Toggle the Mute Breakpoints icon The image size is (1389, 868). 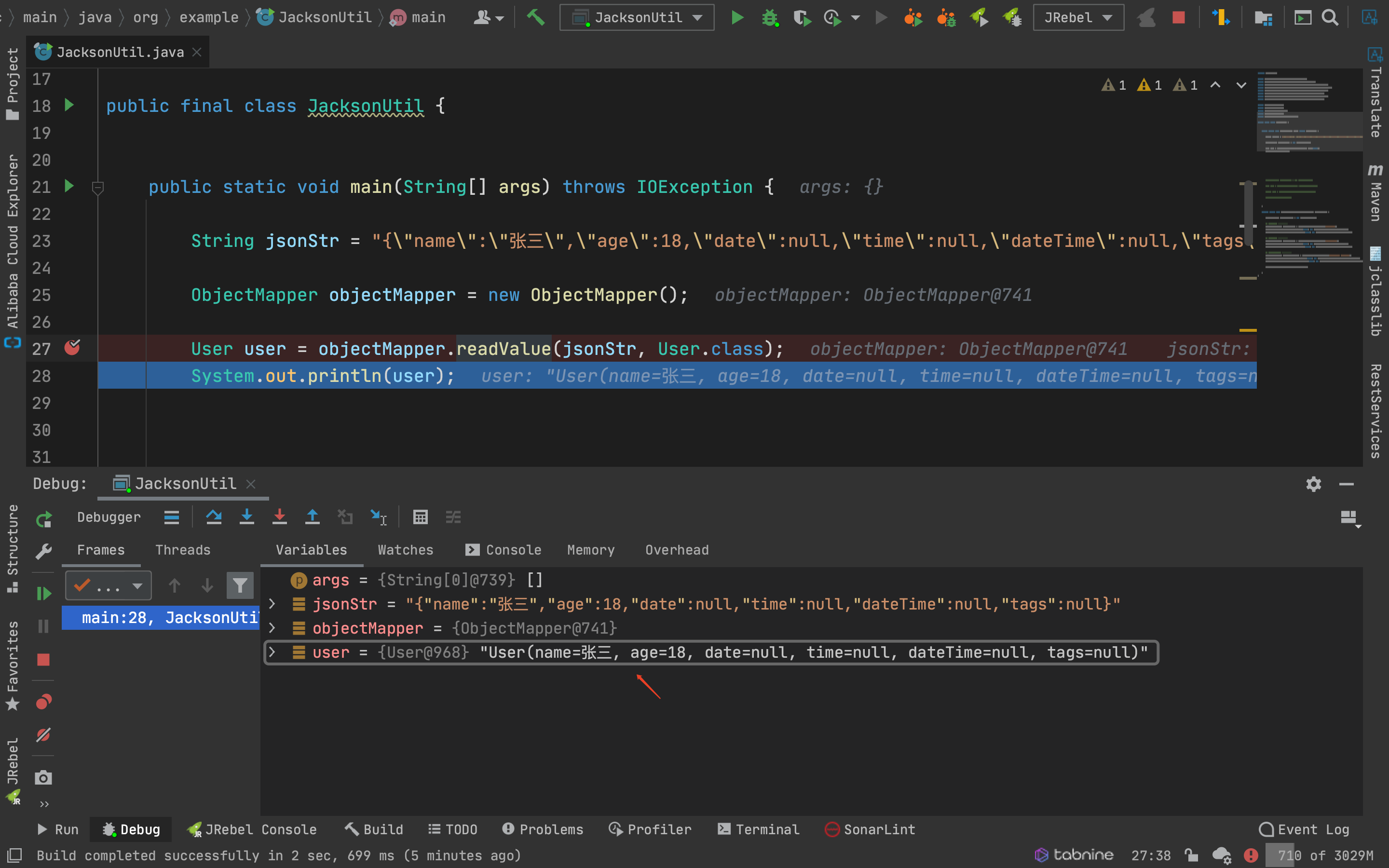click(x=43, y=735)
